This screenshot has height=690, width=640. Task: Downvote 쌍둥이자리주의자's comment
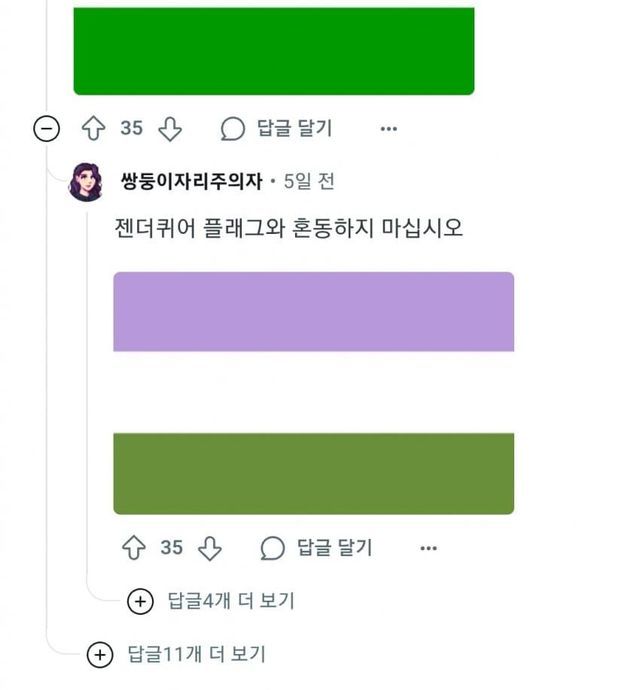tap(210, 547)
